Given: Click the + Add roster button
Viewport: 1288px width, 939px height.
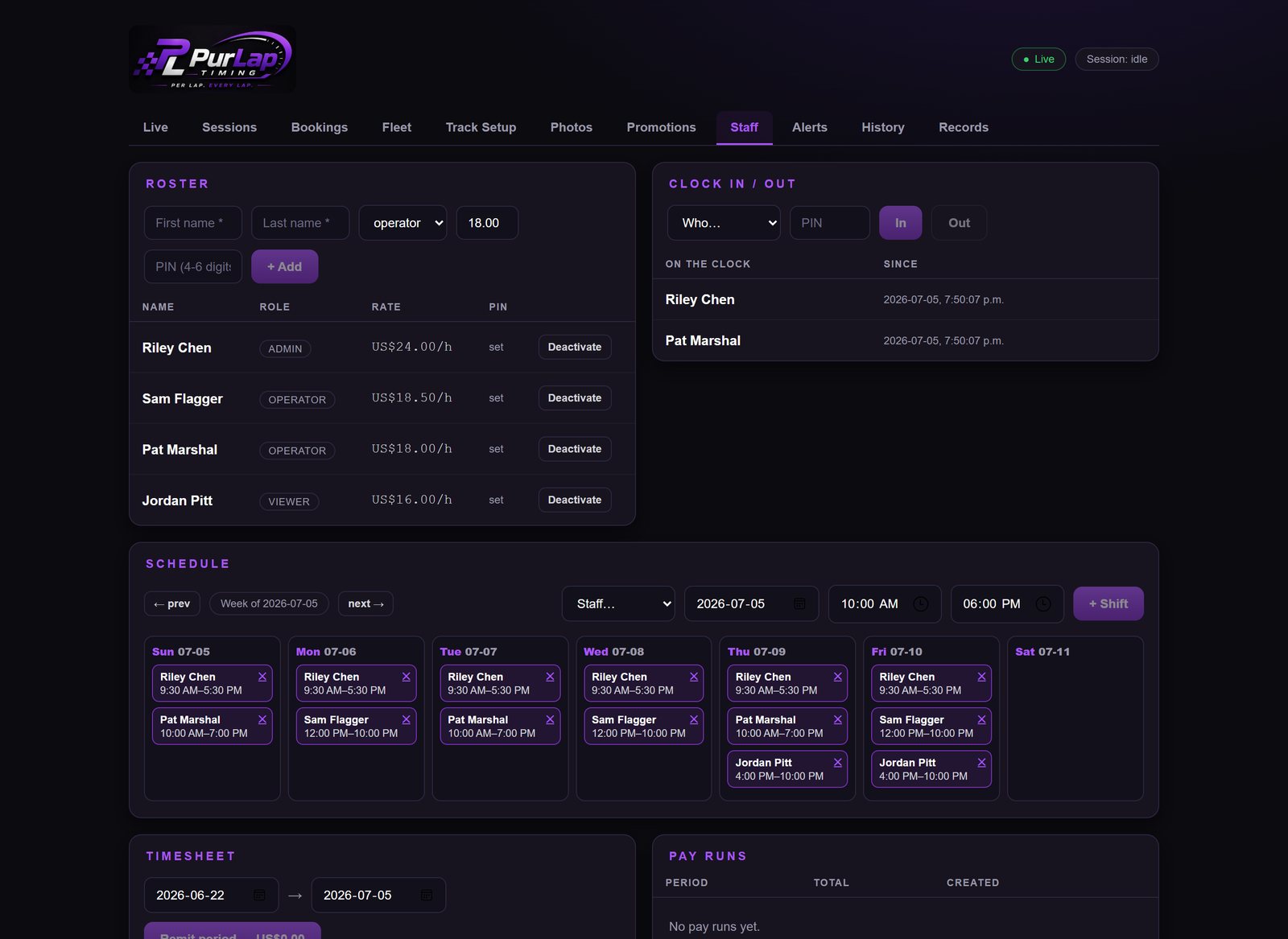Looking at the screenshot, I should 285,266.
